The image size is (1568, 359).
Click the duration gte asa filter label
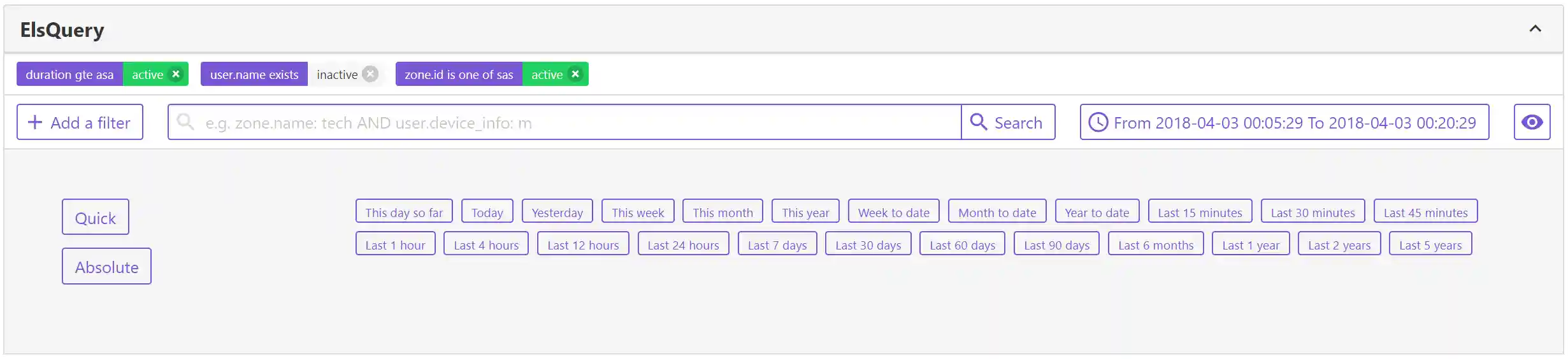coord(69,74)
